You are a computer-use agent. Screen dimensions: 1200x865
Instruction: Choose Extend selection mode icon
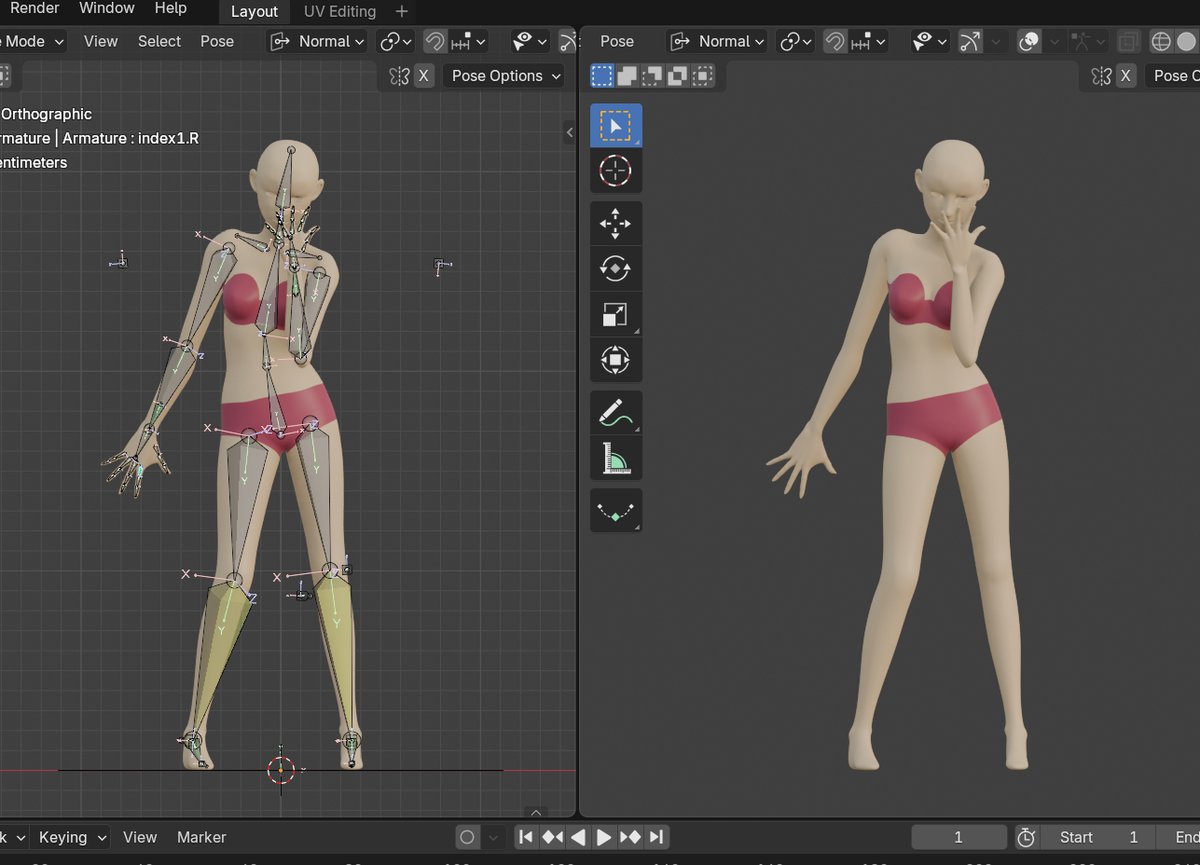coord(627,75)
